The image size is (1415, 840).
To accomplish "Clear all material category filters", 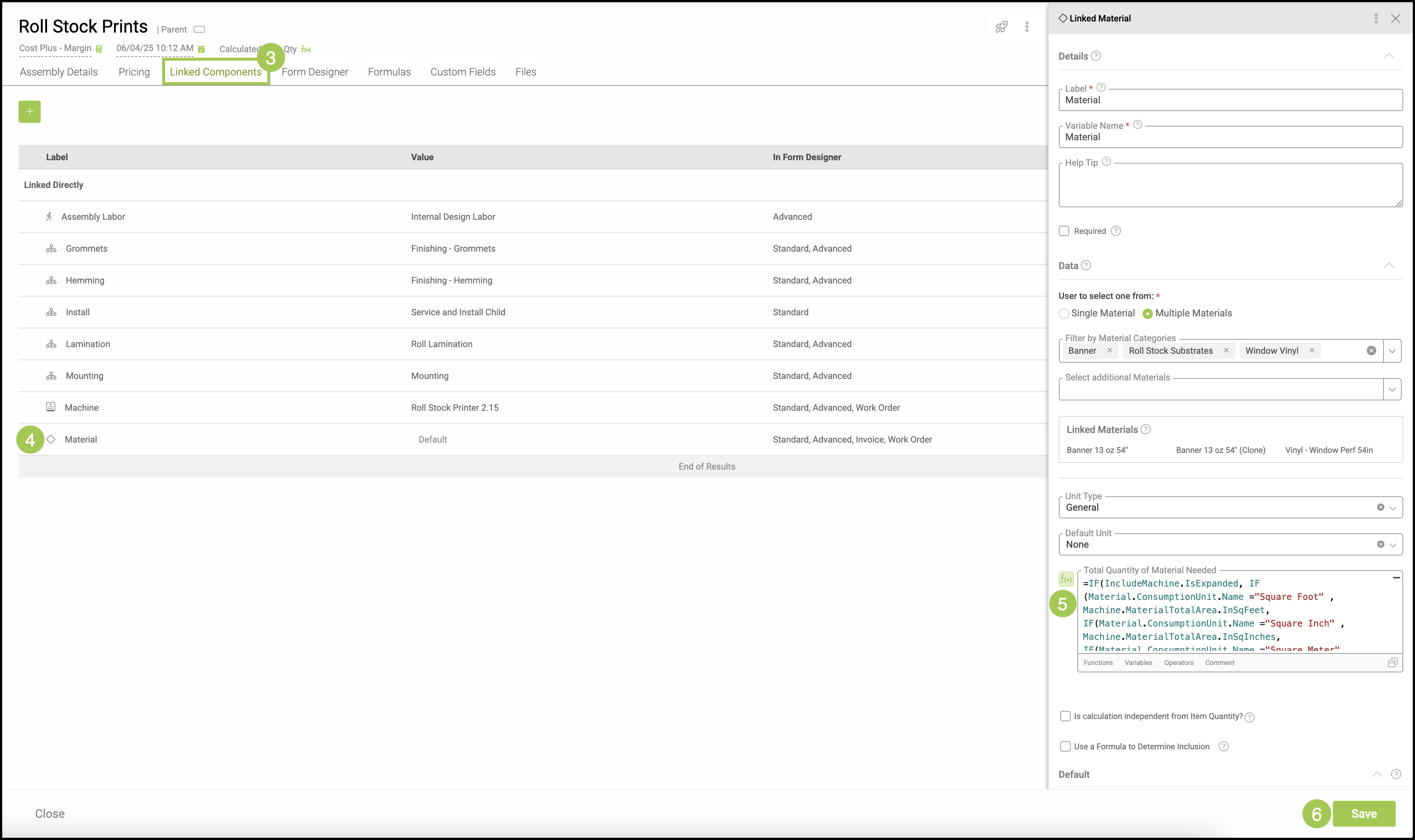I will (x=1371, y=350).
